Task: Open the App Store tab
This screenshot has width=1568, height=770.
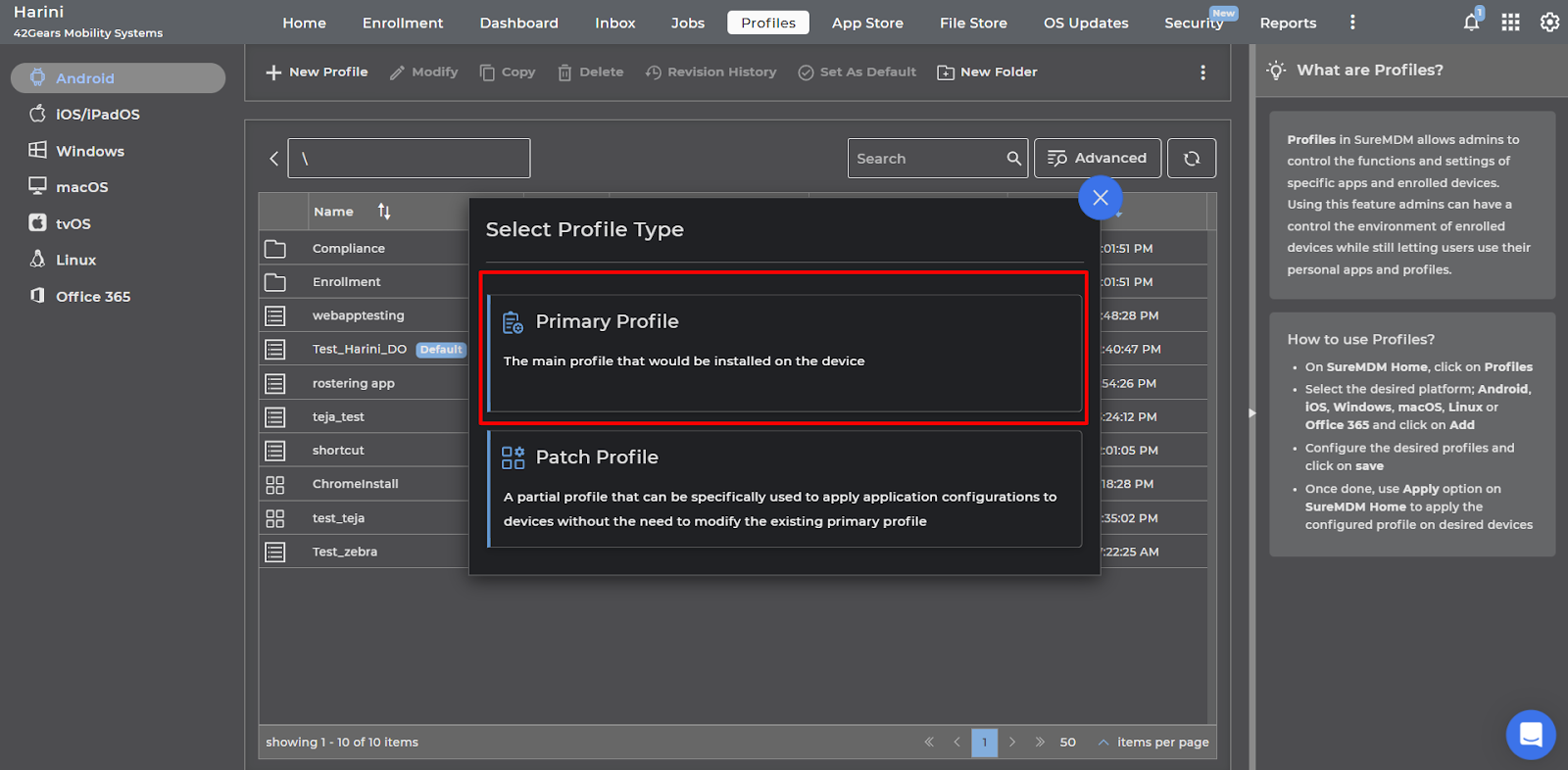Action: (867, 23)
